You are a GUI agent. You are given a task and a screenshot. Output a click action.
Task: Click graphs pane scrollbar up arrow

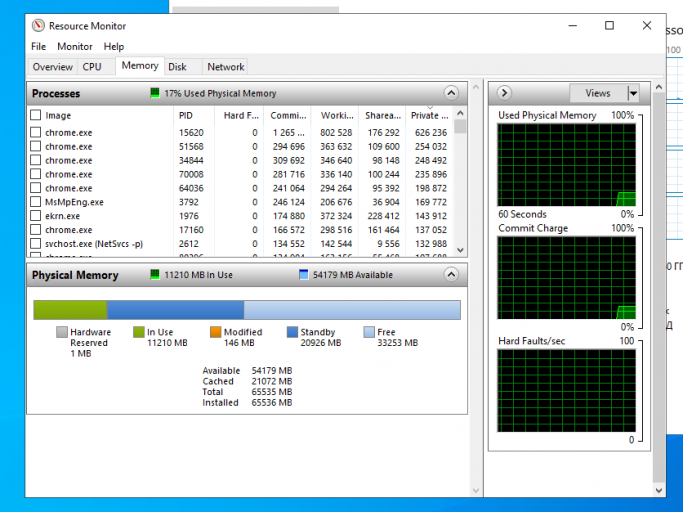[659, 87]
